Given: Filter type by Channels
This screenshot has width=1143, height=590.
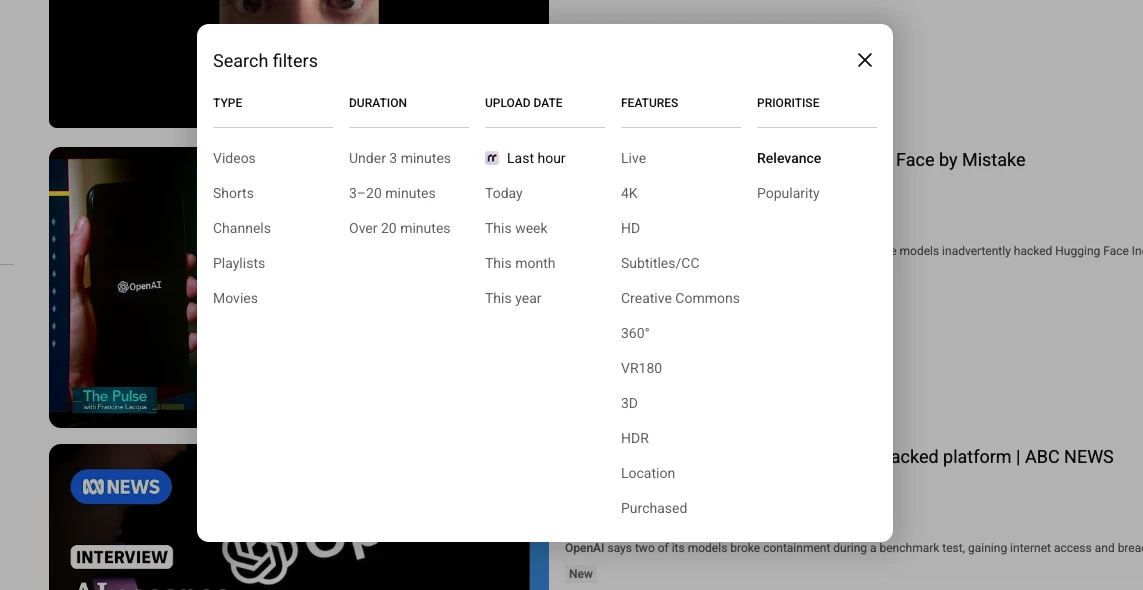Looking at the screenshot, I should tap(242, 228).
